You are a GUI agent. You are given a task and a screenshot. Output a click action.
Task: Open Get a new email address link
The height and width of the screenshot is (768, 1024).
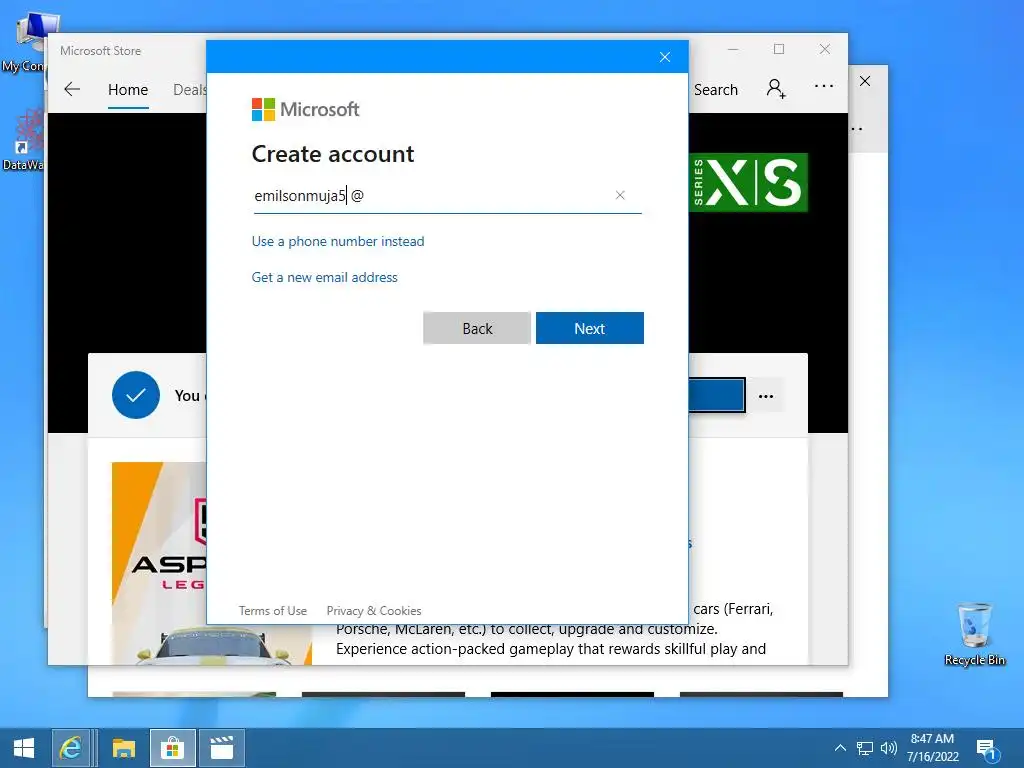[325, 277]
